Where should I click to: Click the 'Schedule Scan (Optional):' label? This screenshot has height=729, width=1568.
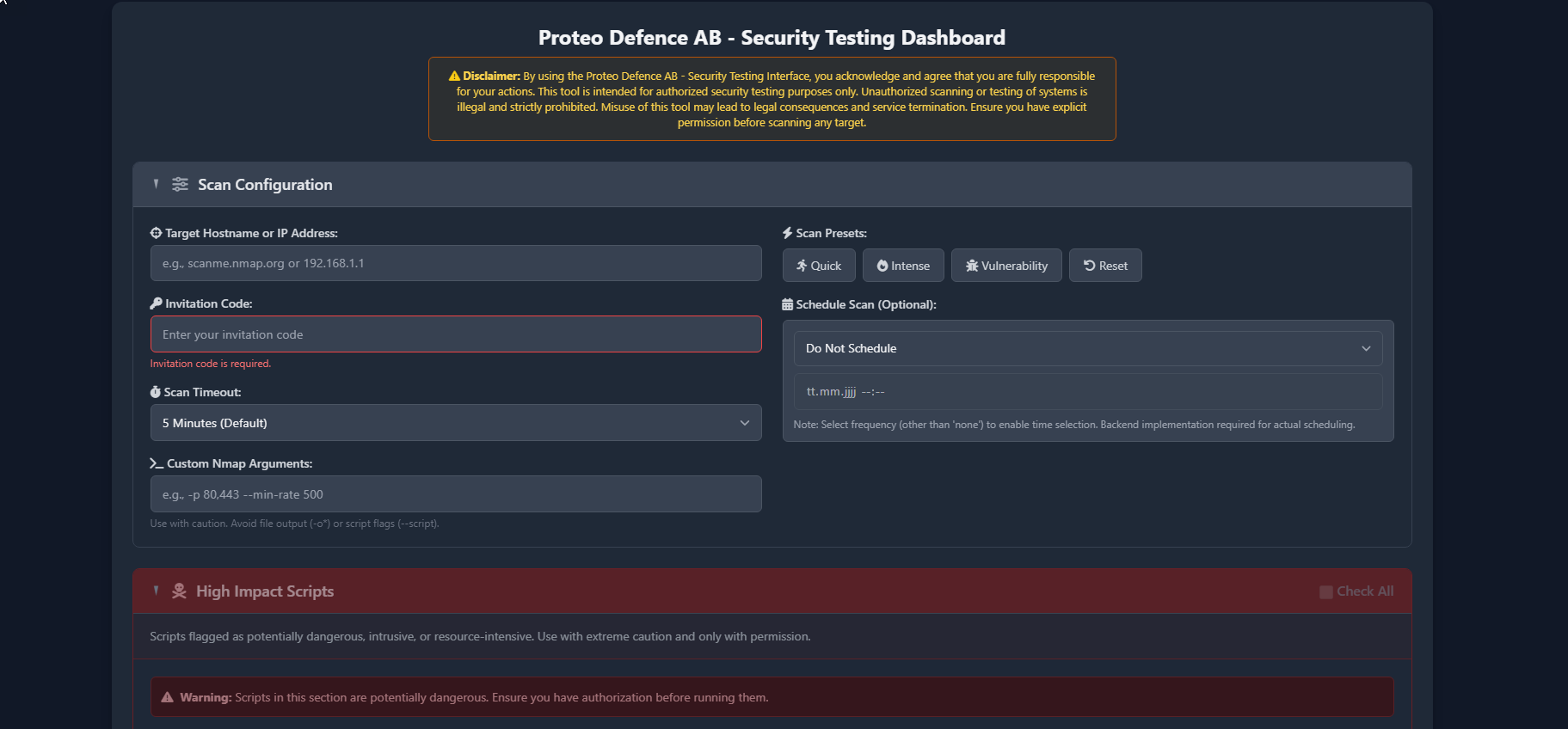click(866, 304)
